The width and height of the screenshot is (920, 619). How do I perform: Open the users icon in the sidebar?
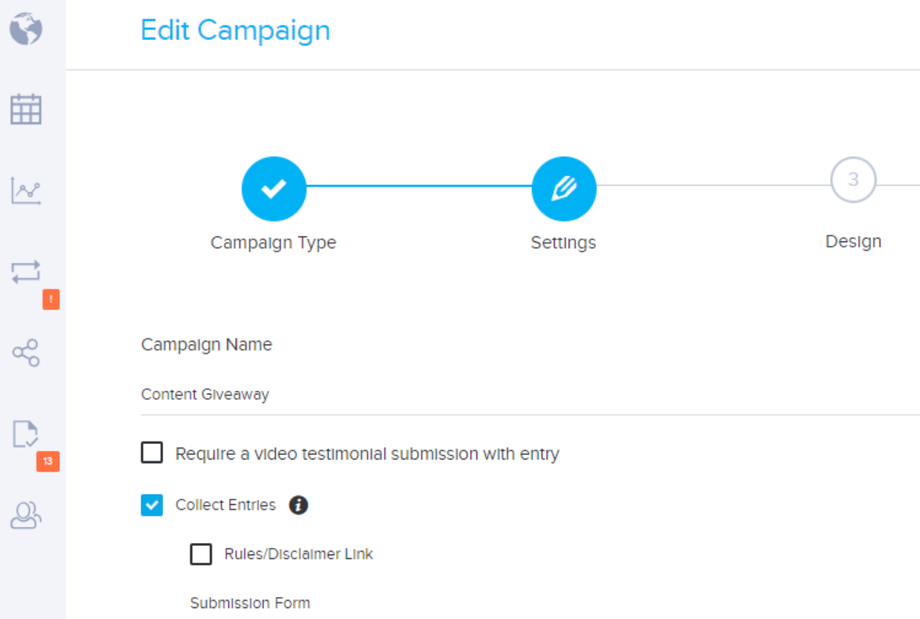26,515
